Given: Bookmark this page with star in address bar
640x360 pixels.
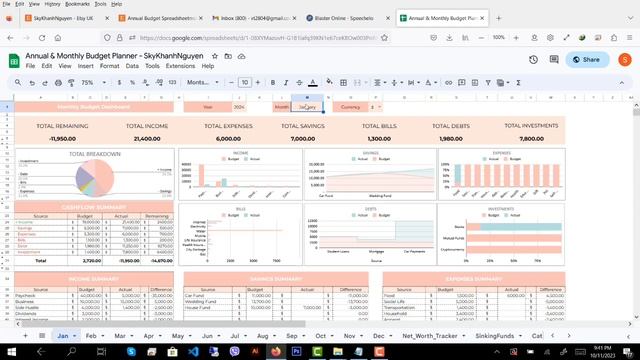Looking at the screenshot, I should [x=384, y=38].
